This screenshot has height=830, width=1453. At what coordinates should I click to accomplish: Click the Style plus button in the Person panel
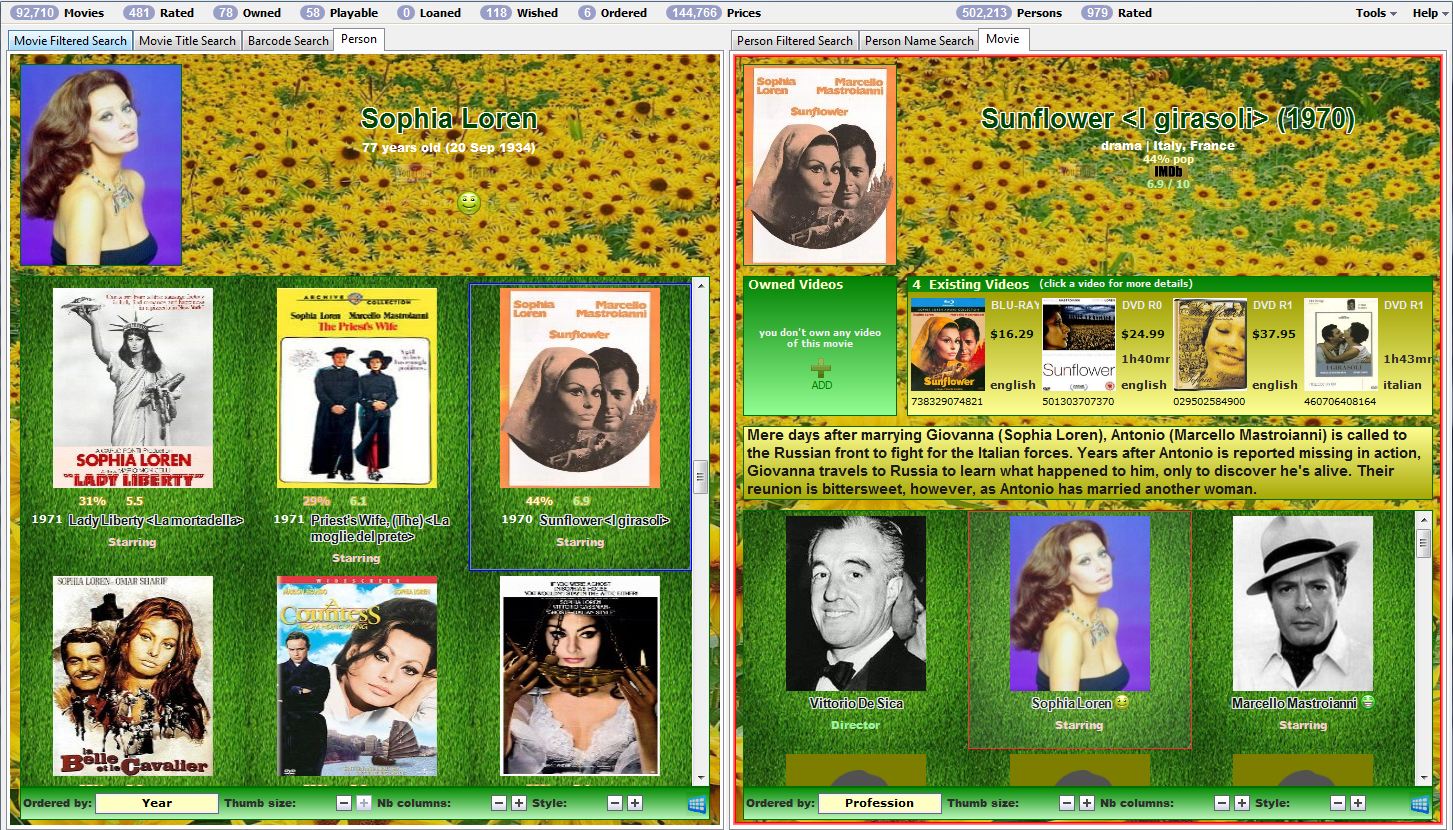click(x=634, y=803)
